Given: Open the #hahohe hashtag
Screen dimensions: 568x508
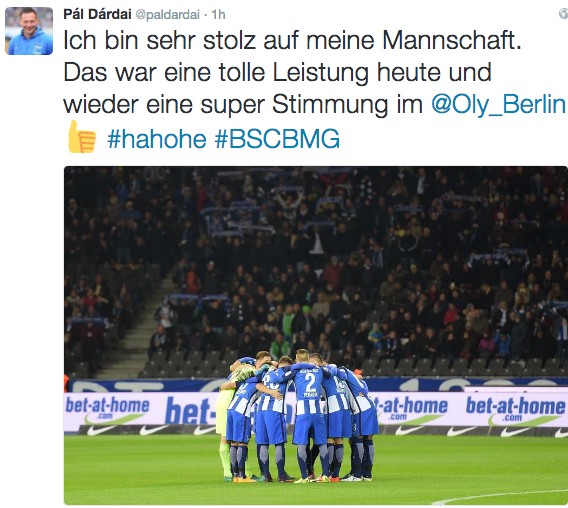Looking at the screenshot, I should pos(157,139).
